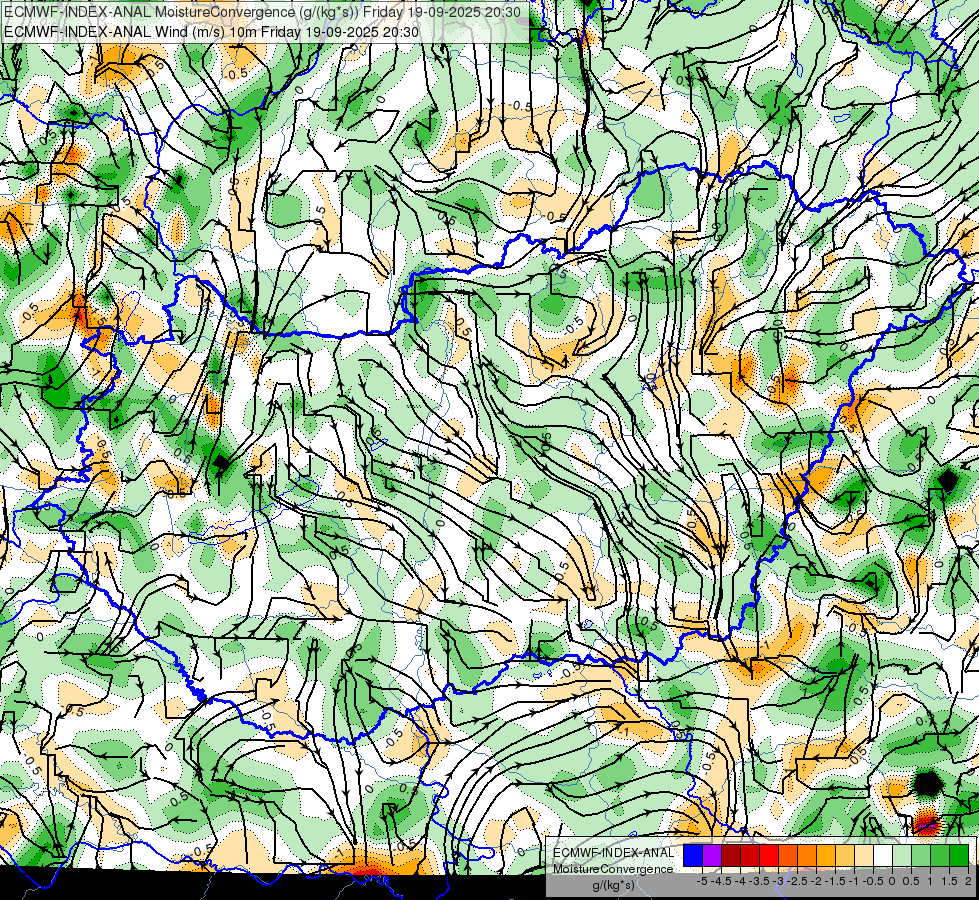Click the blue legend swatch left of -5
Image resolution: width=979 pixels, height=900 pixels.
click(x=693, y=855)
